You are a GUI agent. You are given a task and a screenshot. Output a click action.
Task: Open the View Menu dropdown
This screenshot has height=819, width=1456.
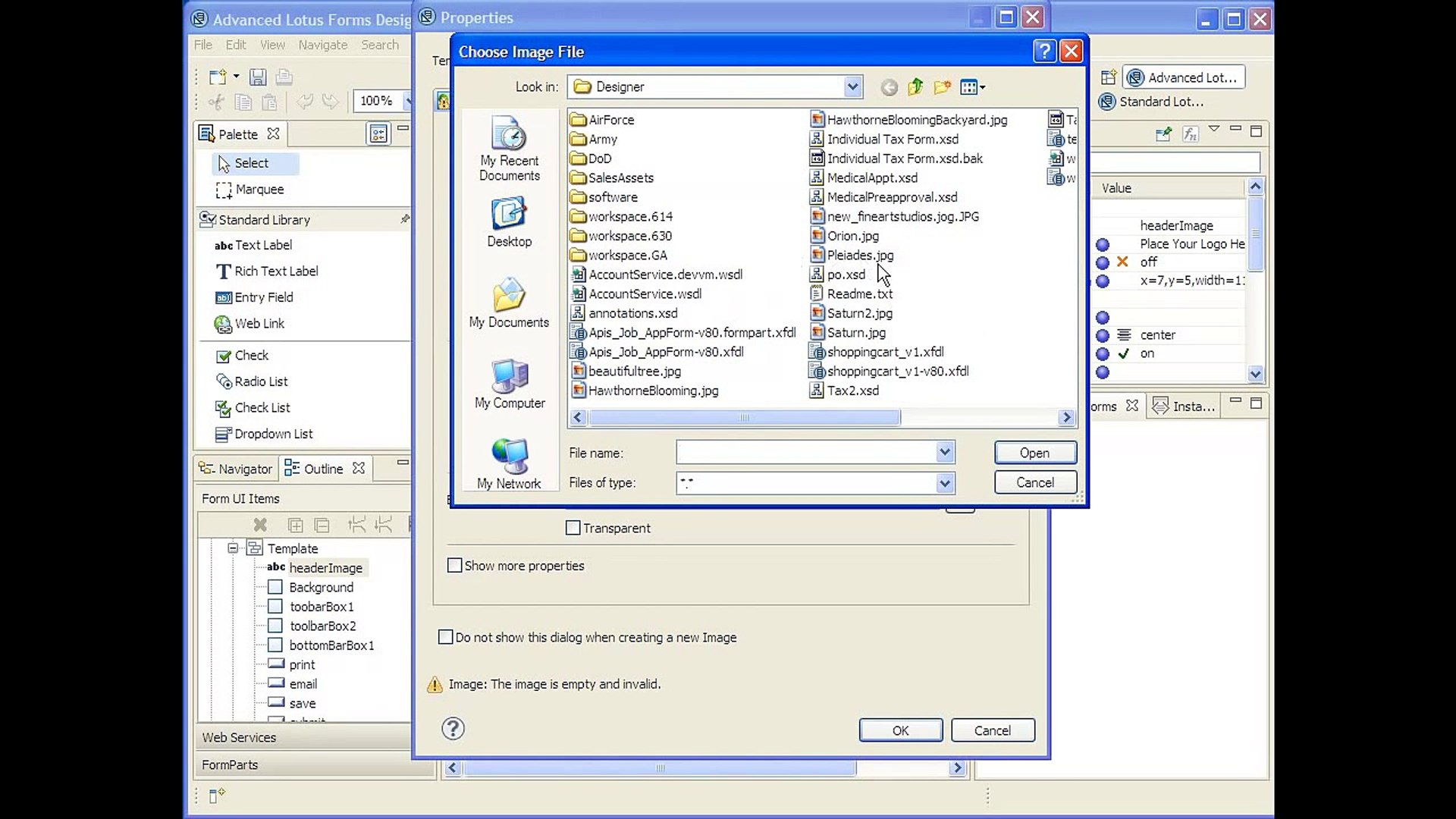[x=972, y=87]
